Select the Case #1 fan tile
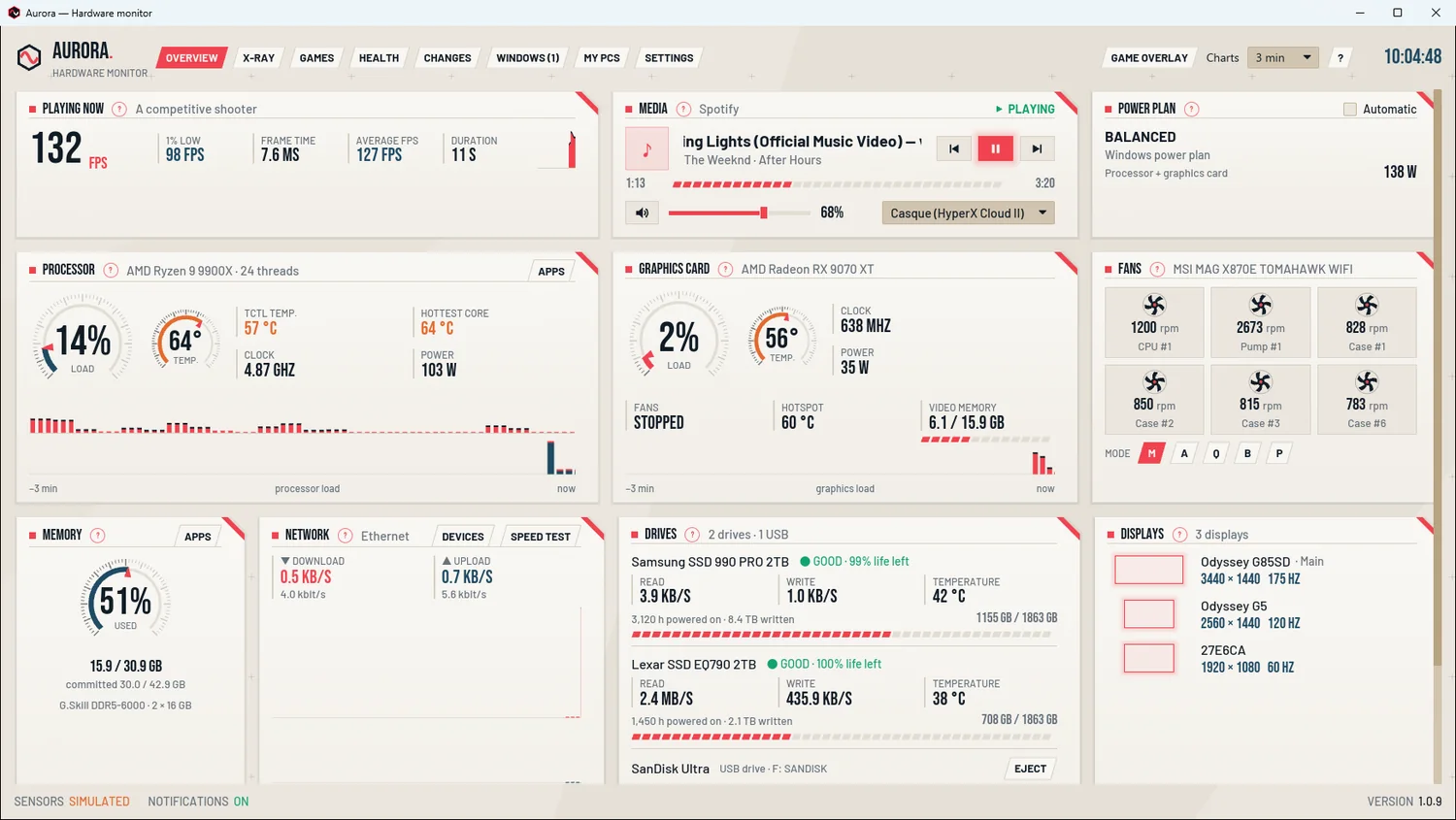 coord(1367,323)
